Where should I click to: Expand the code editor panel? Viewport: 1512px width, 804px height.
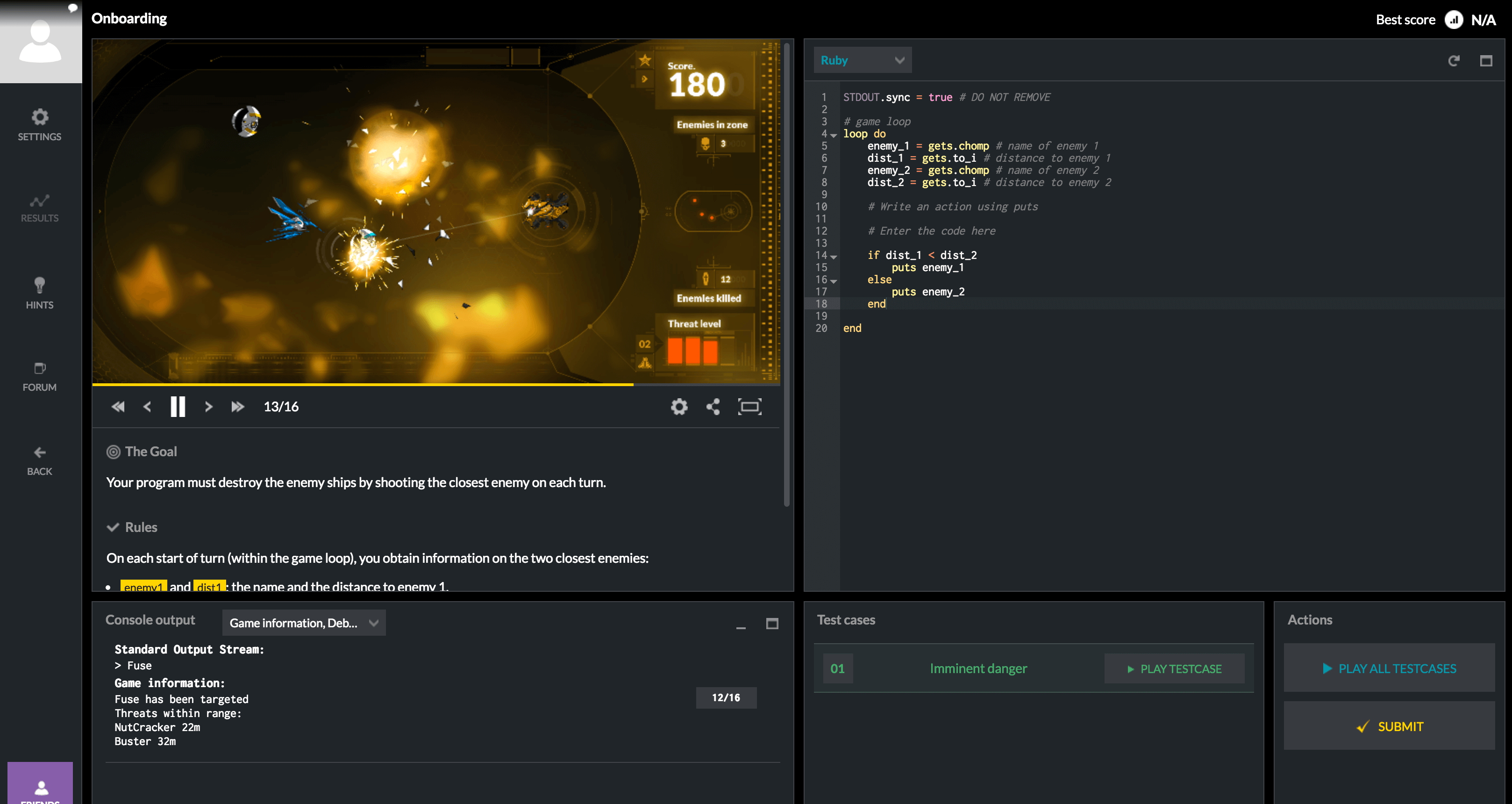coord(1485,60)
